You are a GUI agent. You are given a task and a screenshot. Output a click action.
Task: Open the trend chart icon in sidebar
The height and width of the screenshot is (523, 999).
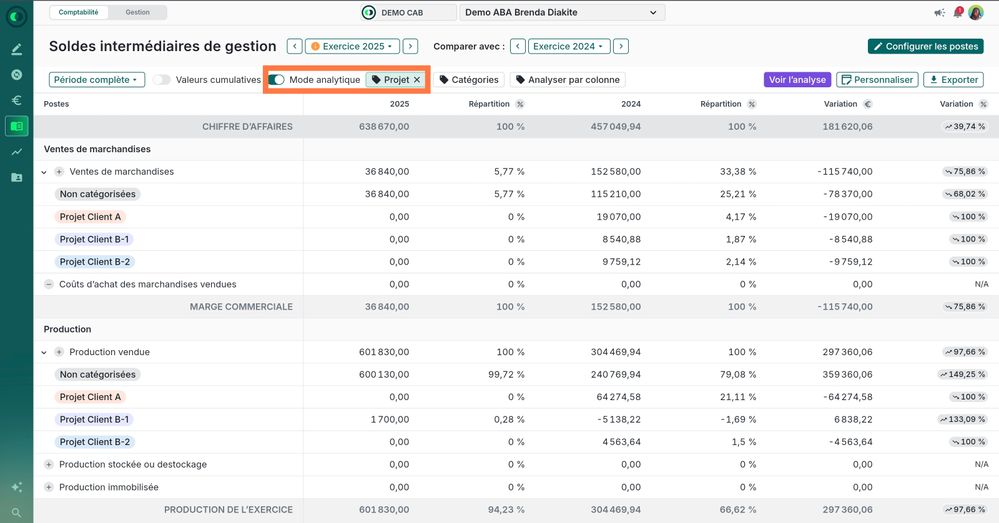[17, 152]
